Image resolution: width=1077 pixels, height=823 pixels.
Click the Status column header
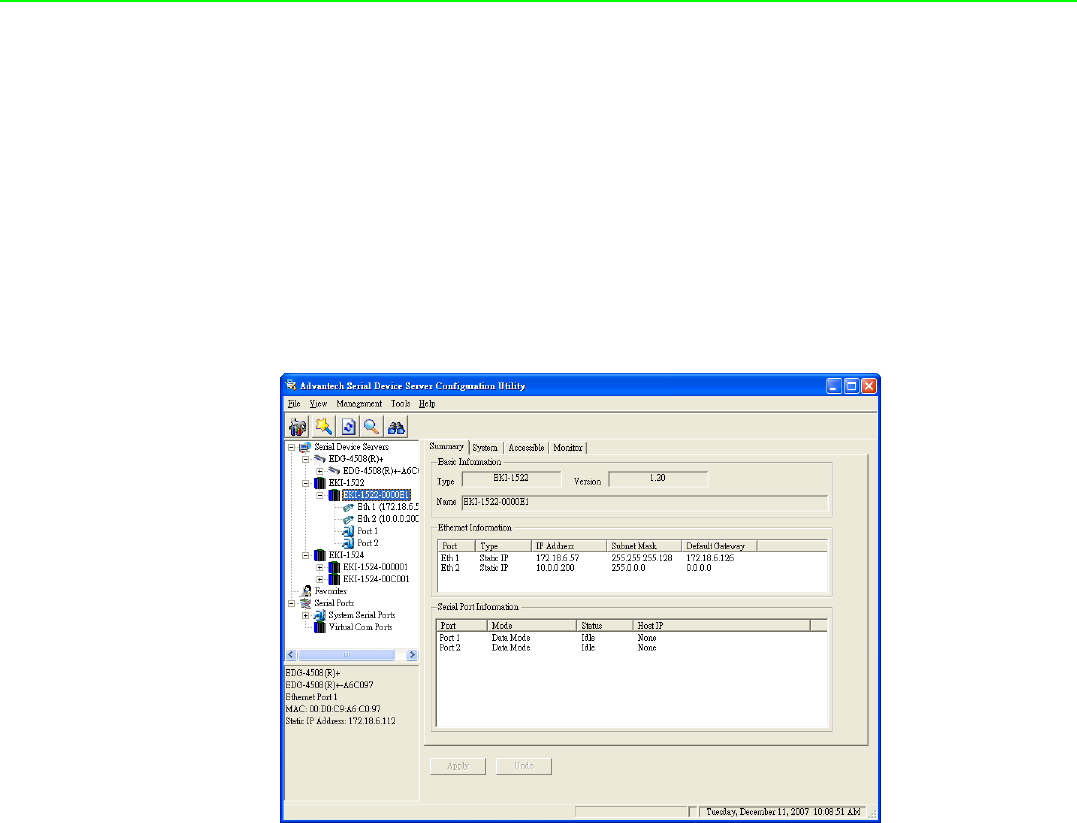click(x=604, y=626)
